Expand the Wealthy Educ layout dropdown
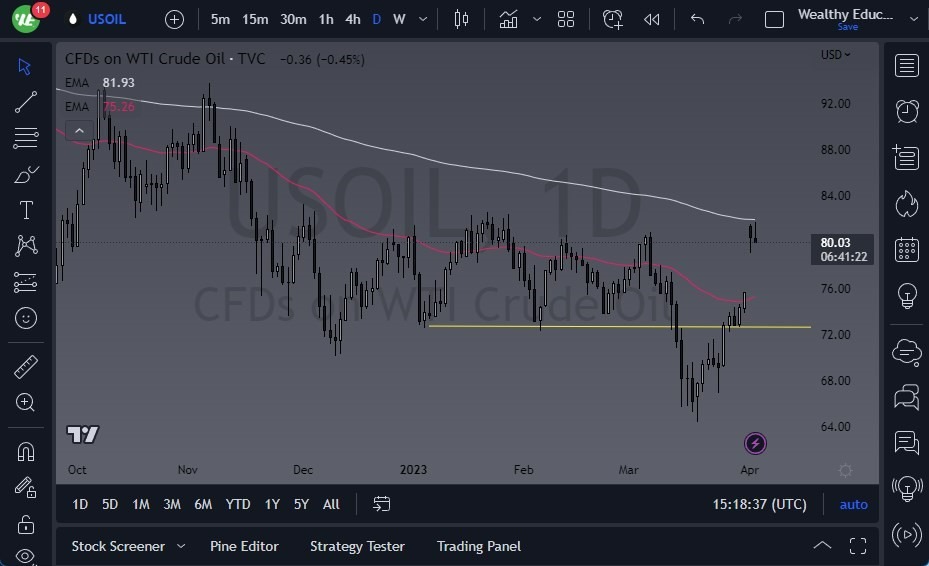 click(x=914, y=19)
